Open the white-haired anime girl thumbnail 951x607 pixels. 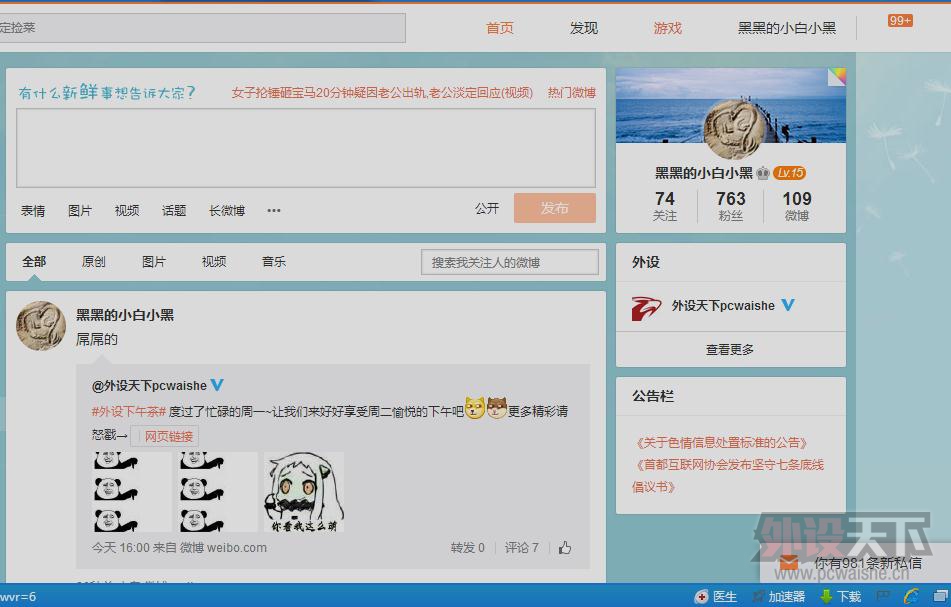tap(304, 492)
